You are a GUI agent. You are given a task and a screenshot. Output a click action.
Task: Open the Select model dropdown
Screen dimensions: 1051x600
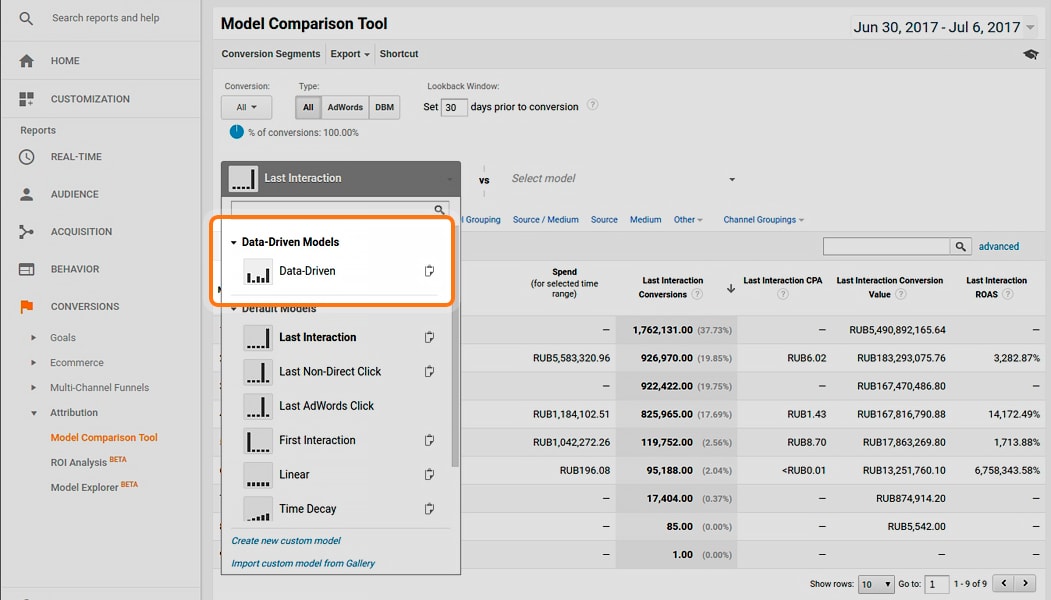click(622, 179)
